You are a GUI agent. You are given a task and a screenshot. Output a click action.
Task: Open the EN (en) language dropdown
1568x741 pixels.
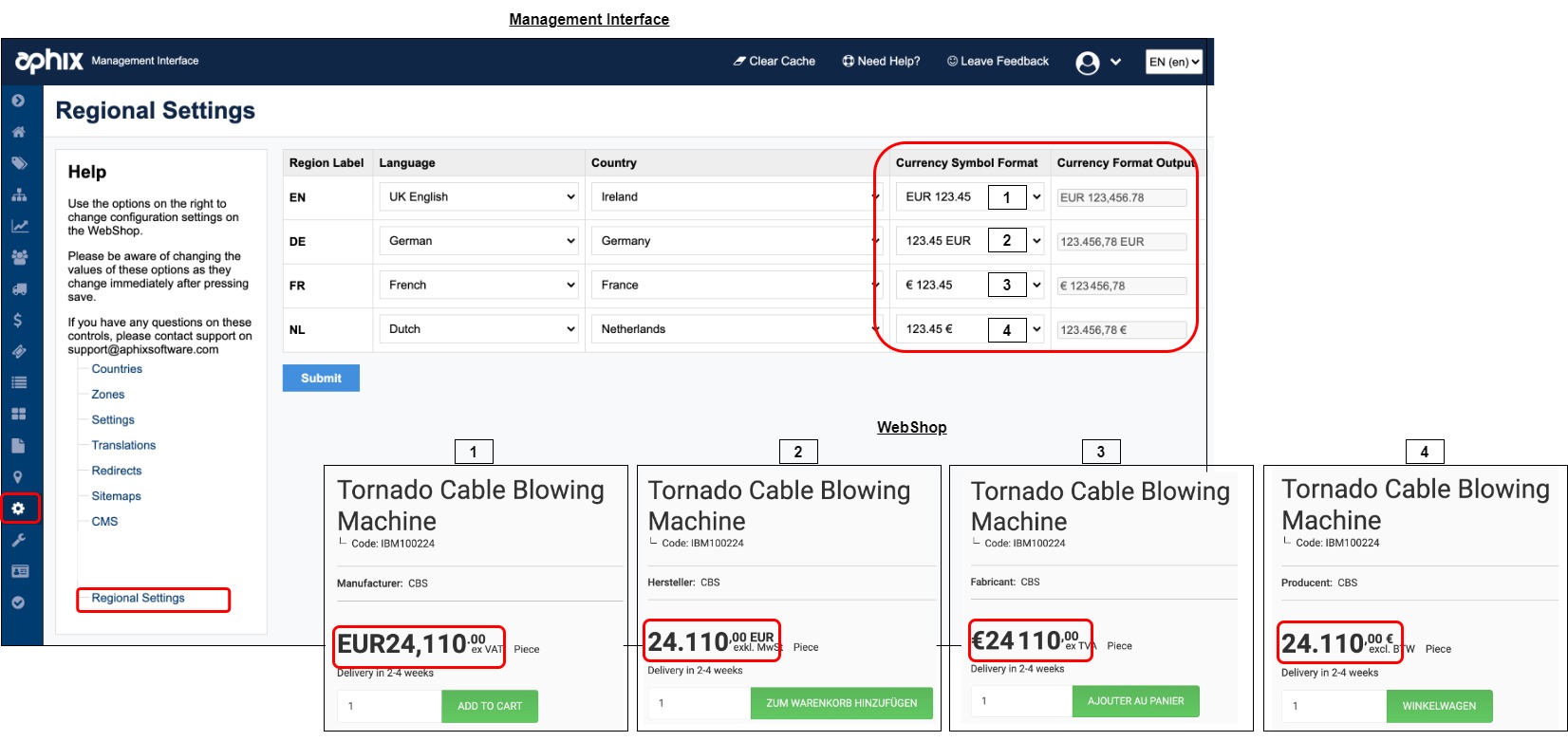tap(1173, 62)
